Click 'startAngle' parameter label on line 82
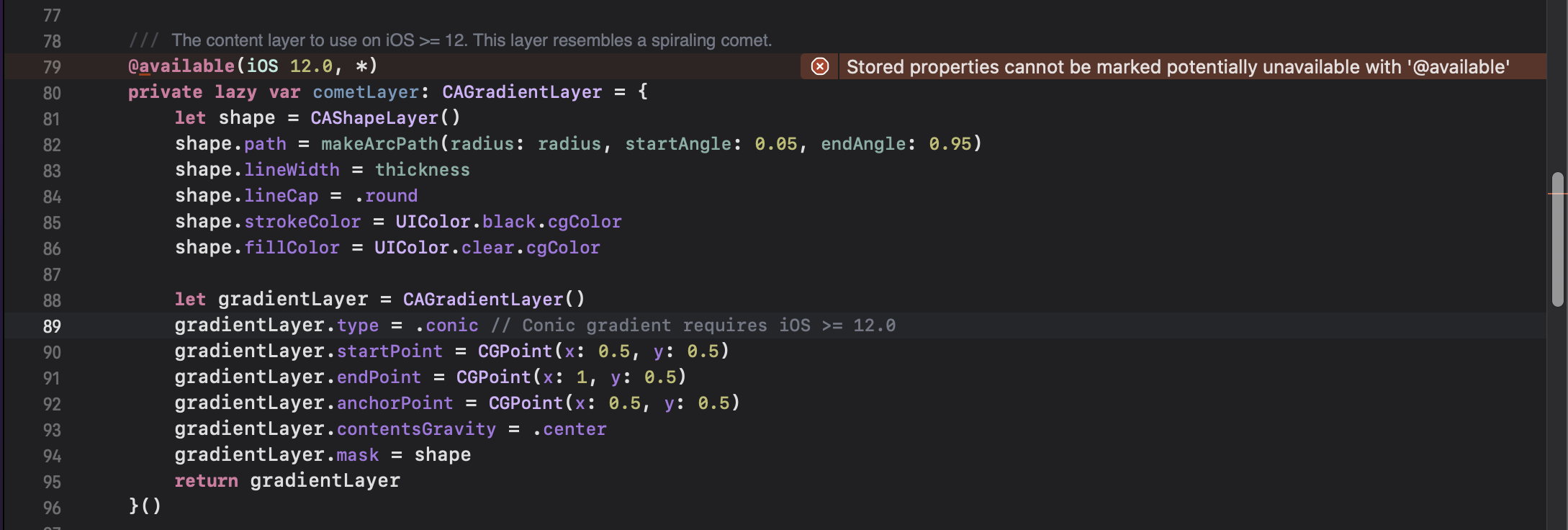 pos(678,144)
